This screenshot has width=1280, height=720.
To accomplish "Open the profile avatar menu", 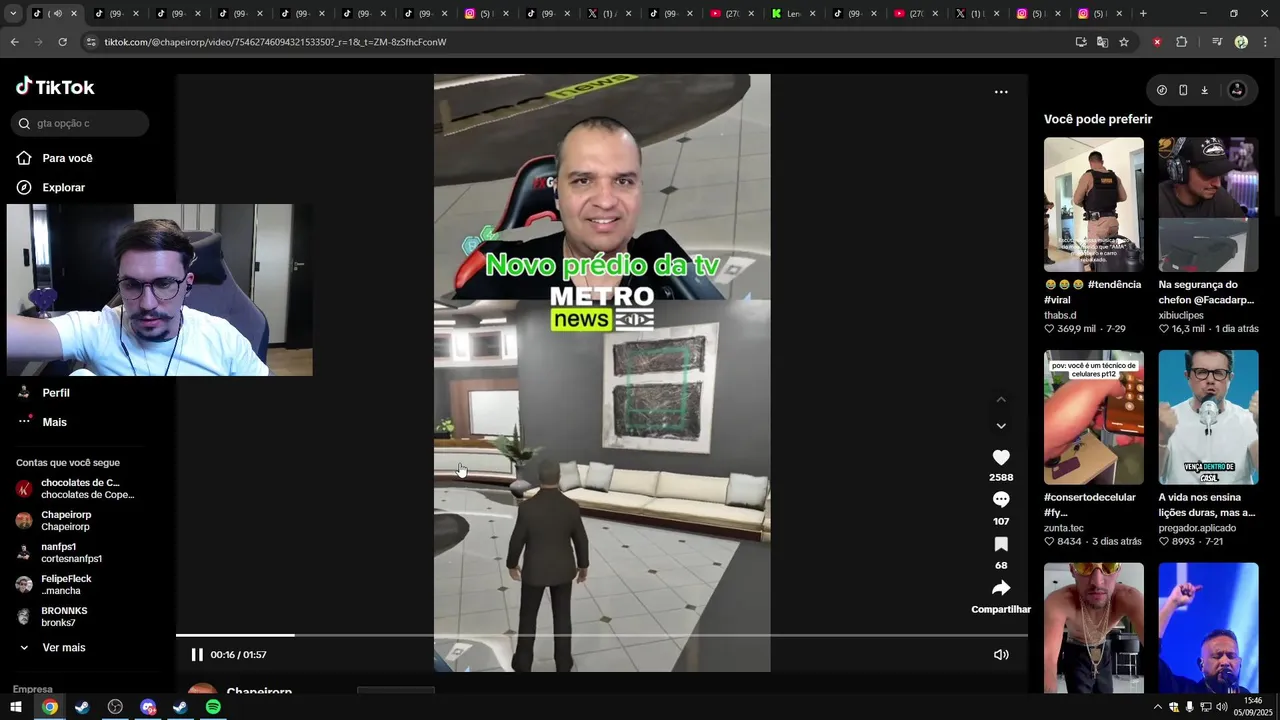I will pos(1237,90).
